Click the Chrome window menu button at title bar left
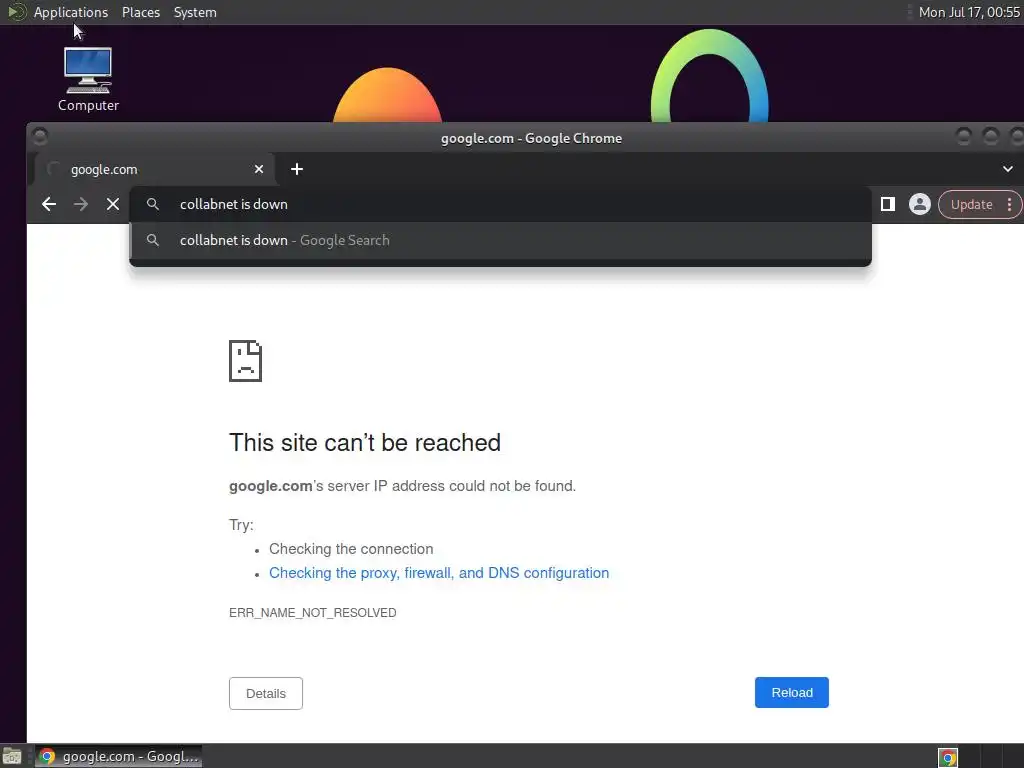The width and height of the screenshot is (1024, 768). tap(40, 136)
